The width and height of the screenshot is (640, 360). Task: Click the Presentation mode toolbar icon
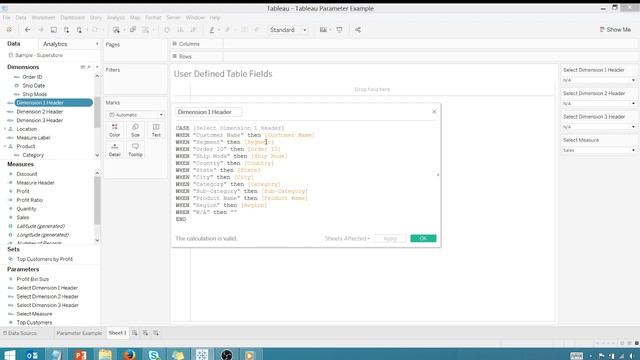[x=339, y=30]
